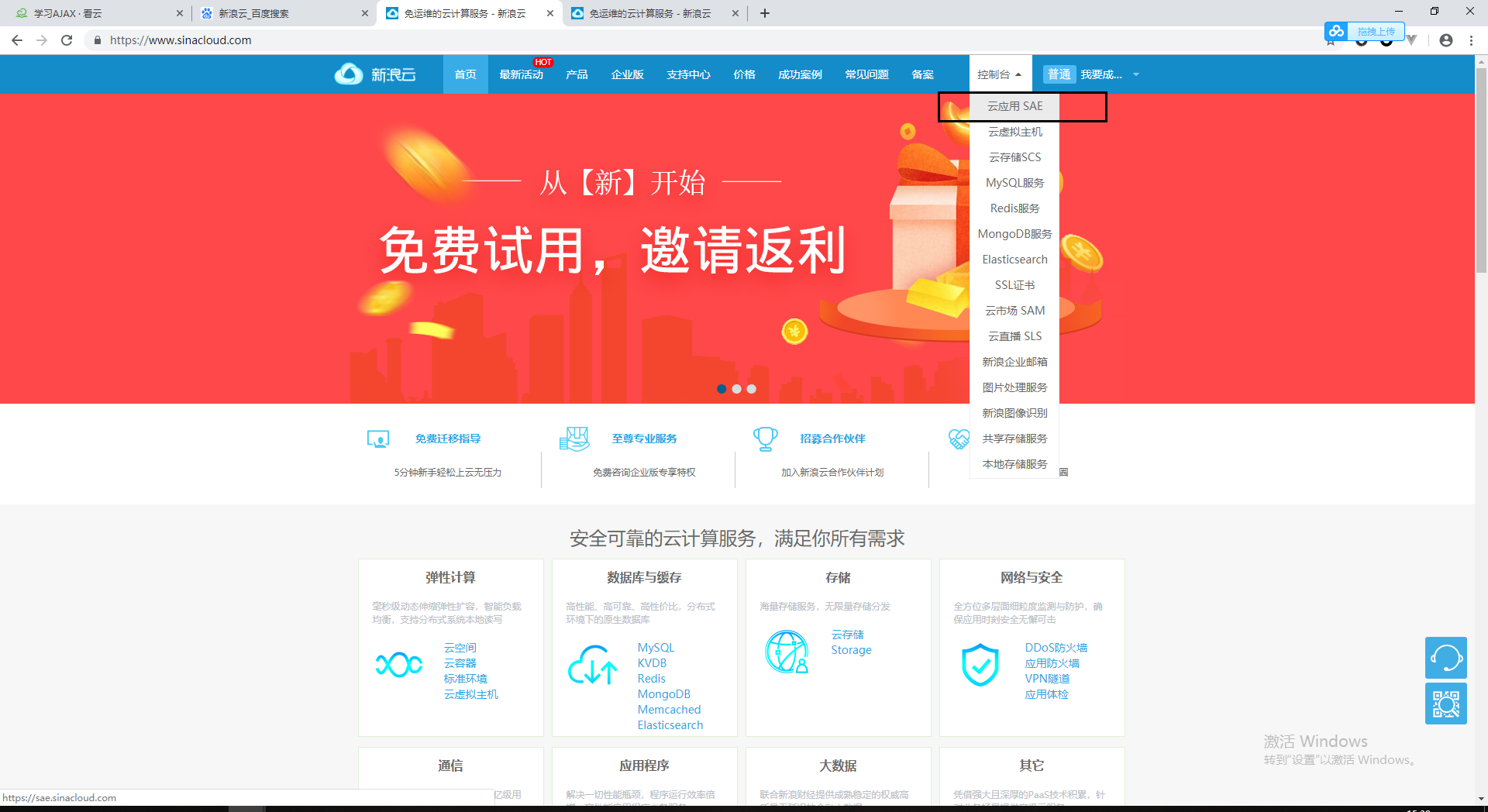1488x812 pixels.
Task: Select 云直播 SLS from the dropdown
Action: [1014, 336]
